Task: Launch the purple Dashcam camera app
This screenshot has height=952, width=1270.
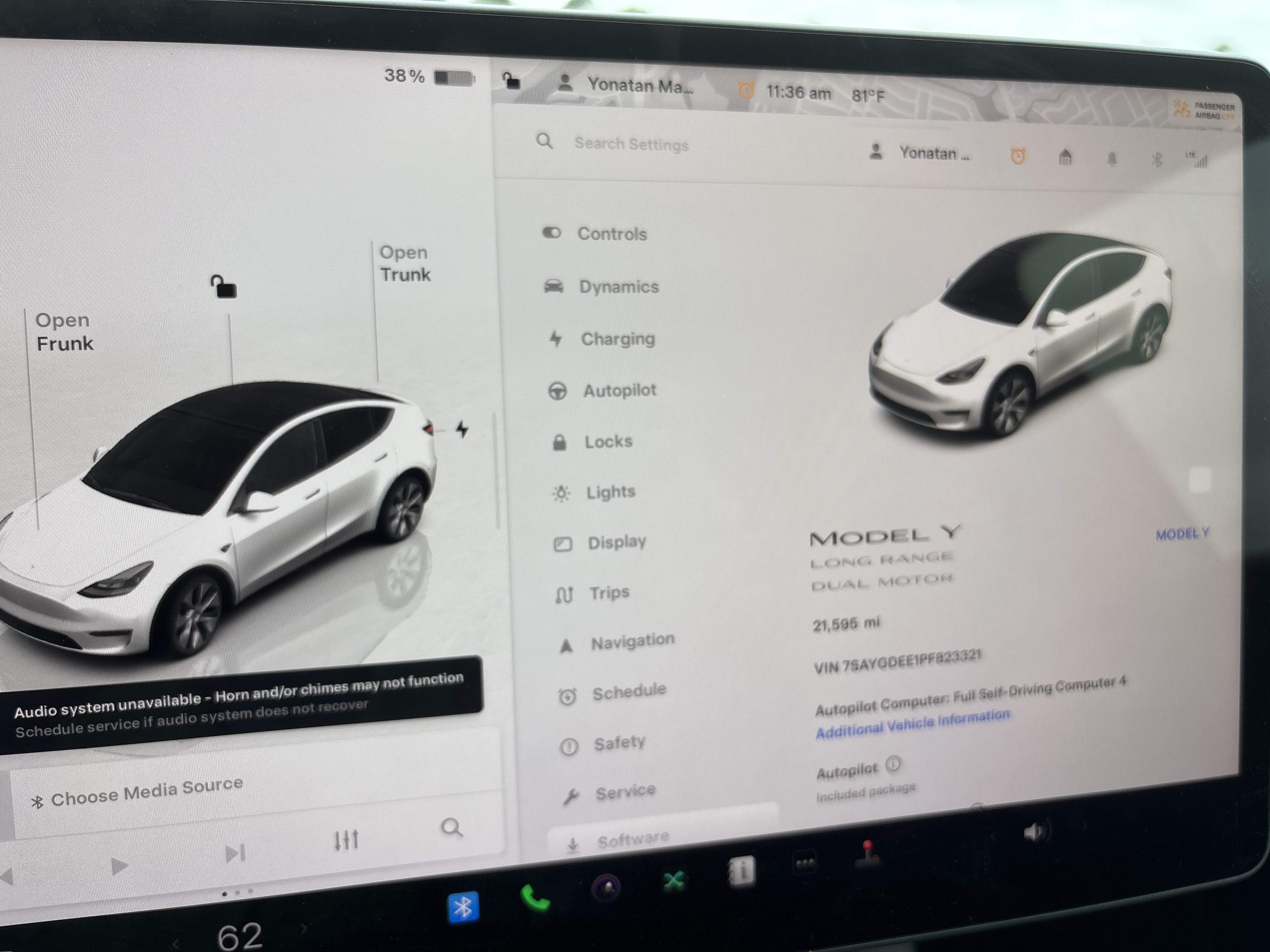Action: (607, 888)
